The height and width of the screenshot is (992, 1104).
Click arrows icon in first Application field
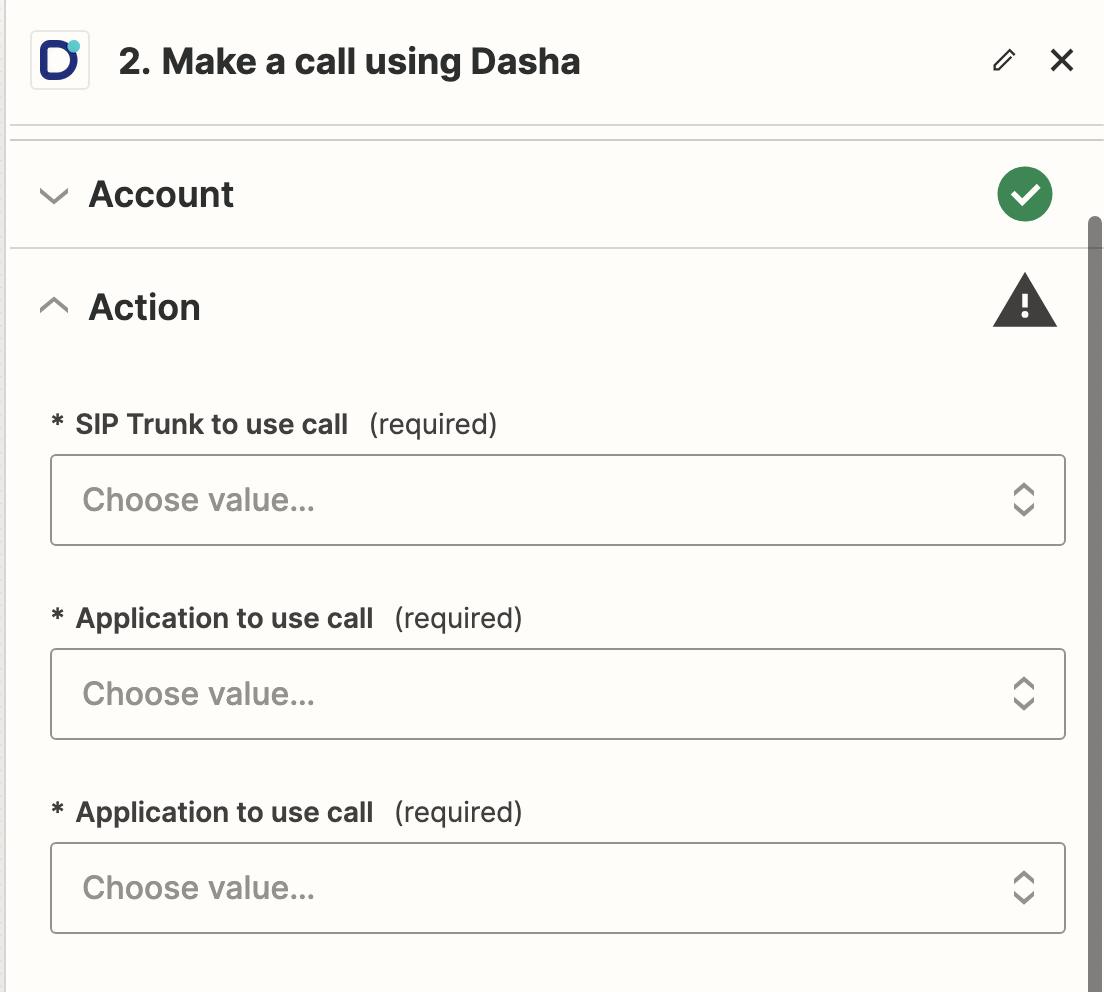pos(1023,694)
